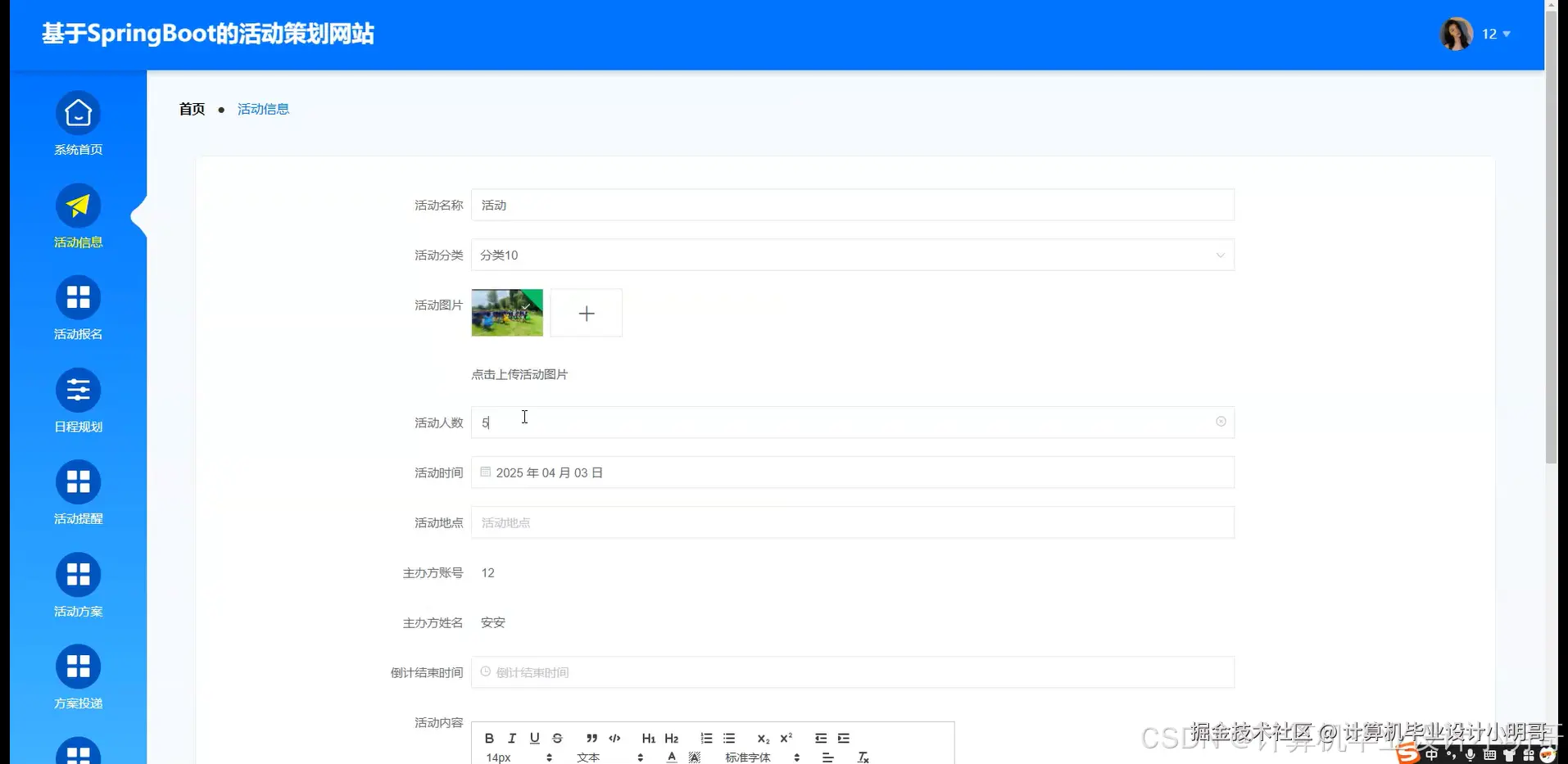Apply underline formatting in the editor
Viewport: 1568px width, 764px height.
[534, 739]
